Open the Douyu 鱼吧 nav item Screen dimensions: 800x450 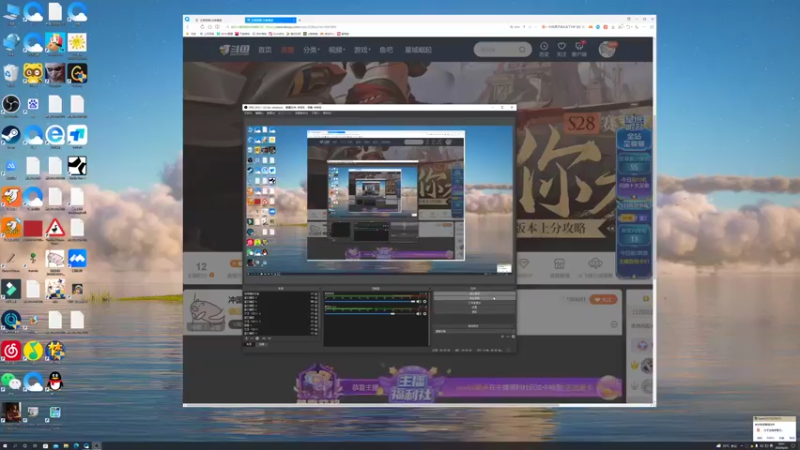point(386,50)
